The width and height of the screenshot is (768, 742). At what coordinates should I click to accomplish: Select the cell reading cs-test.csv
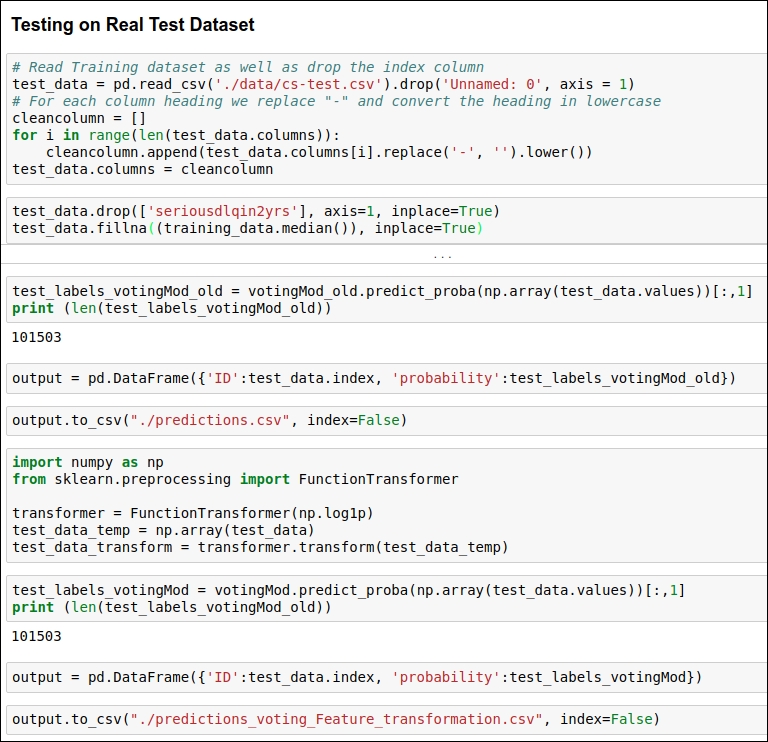click(x=386, y=119)
